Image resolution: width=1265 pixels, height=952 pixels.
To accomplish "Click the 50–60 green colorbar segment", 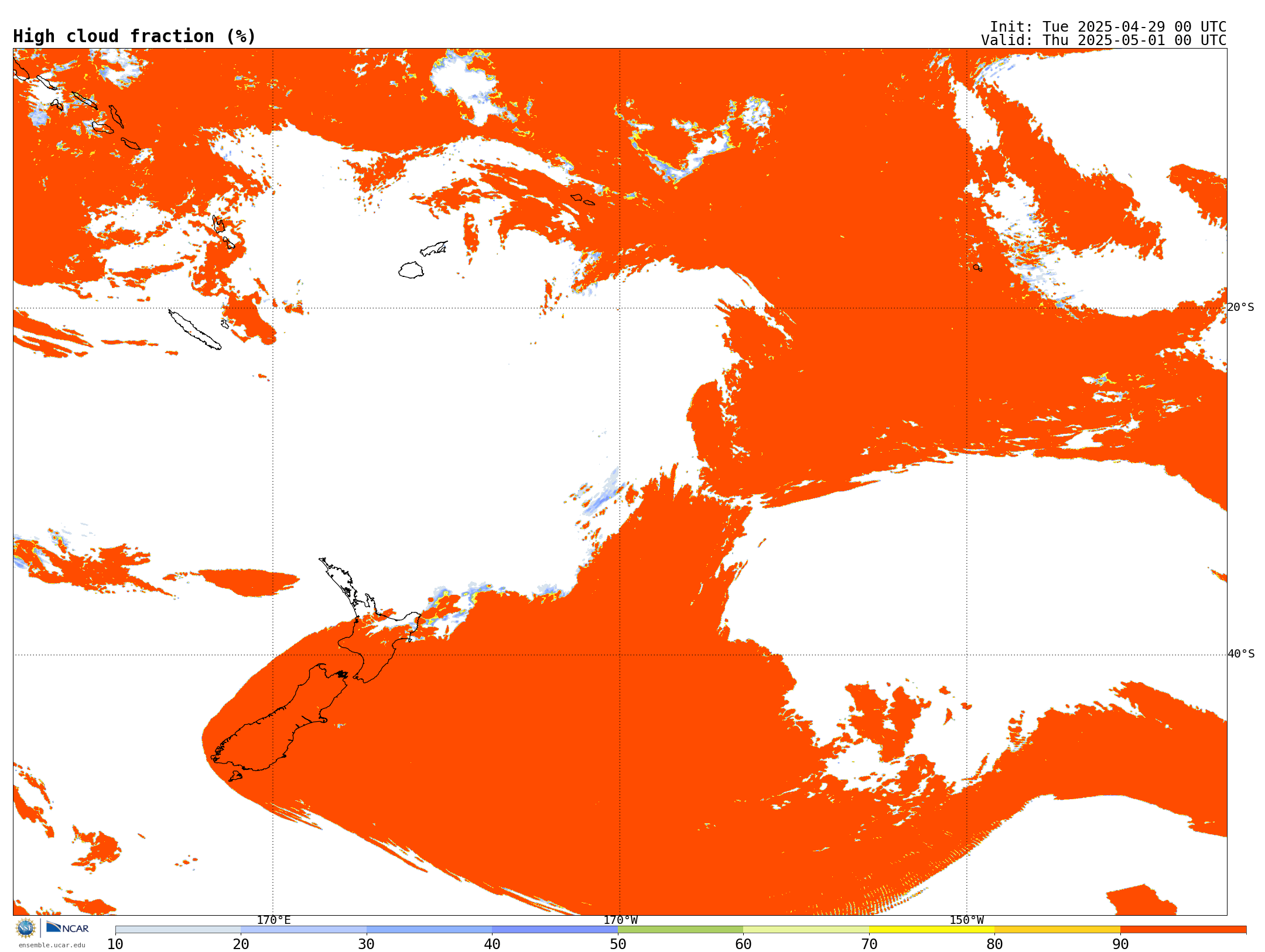I will pos(681,929).
